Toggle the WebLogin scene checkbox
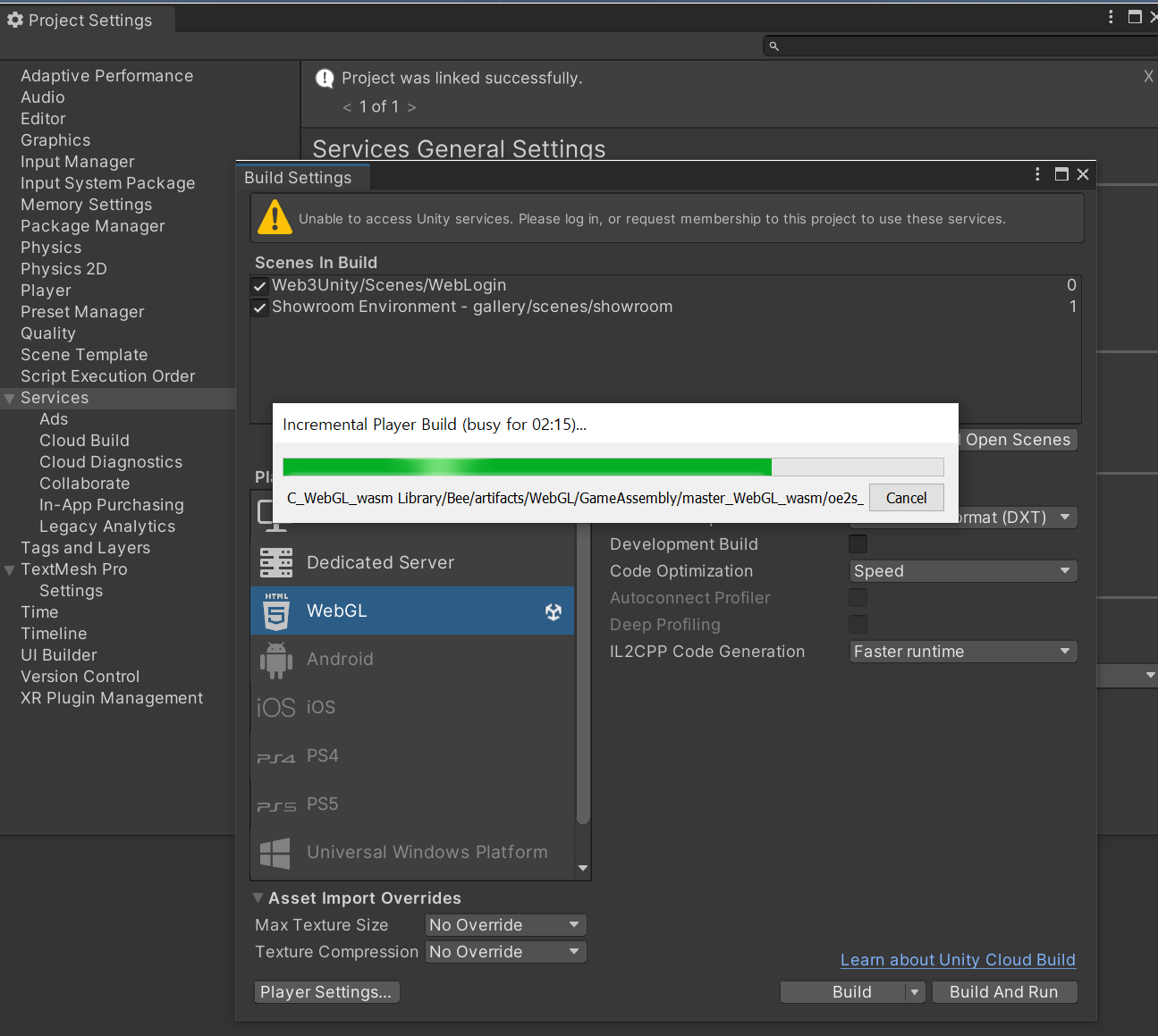 coord(260,286)
